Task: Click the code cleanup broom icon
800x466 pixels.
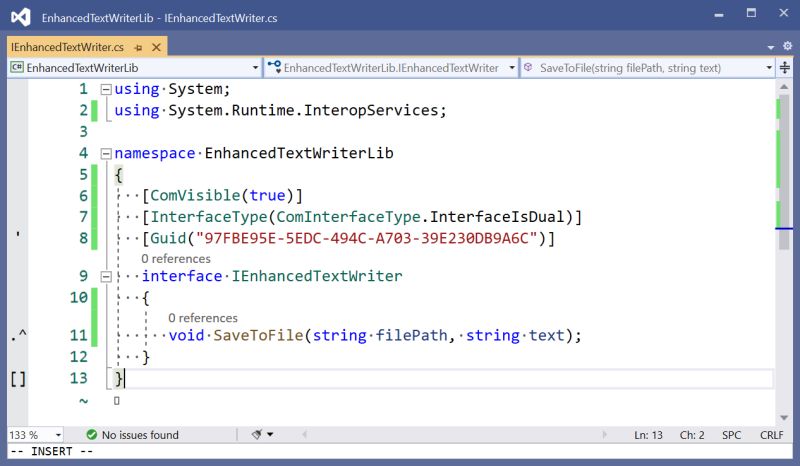Action: click(257, 435)
